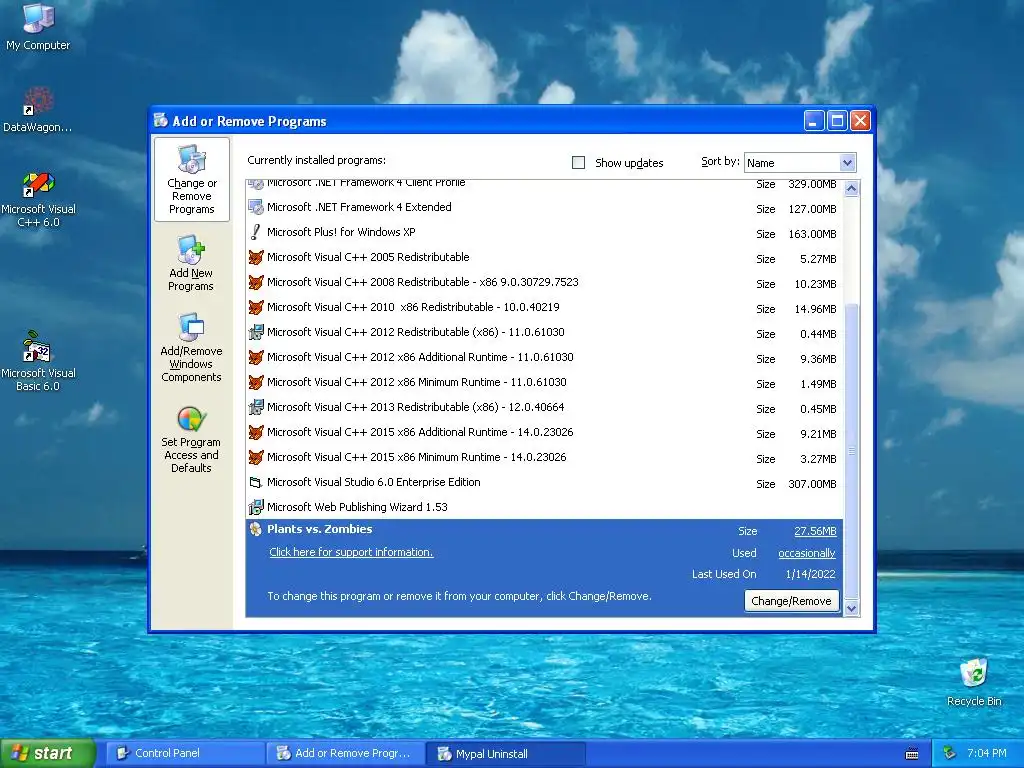The image size is (1024, 768).
Task: Click Visual C++ 2012 x86 Minimum Runtime icon
Action: [x=255, y=382]
